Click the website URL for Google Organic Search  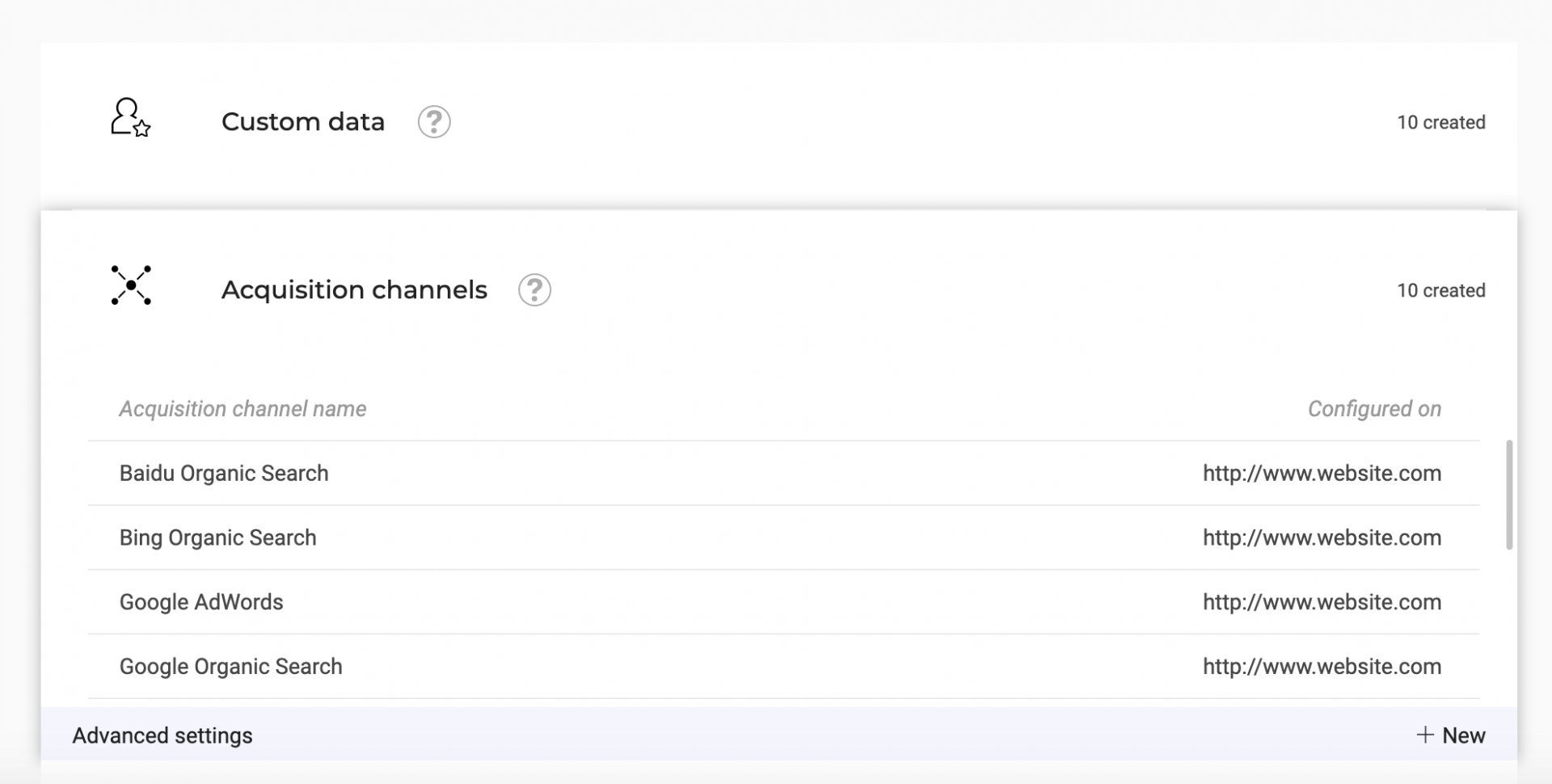[1322, 667]
